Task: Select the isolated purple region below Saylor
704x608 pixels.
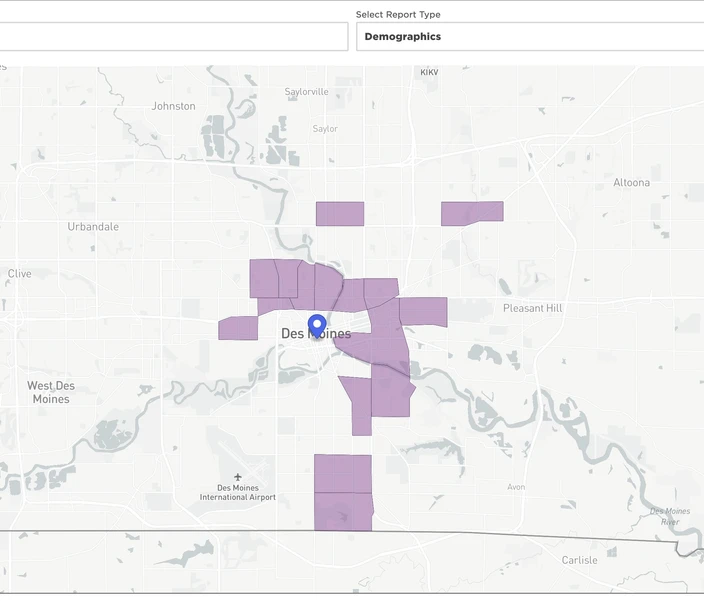Action: tap(340, 213)
